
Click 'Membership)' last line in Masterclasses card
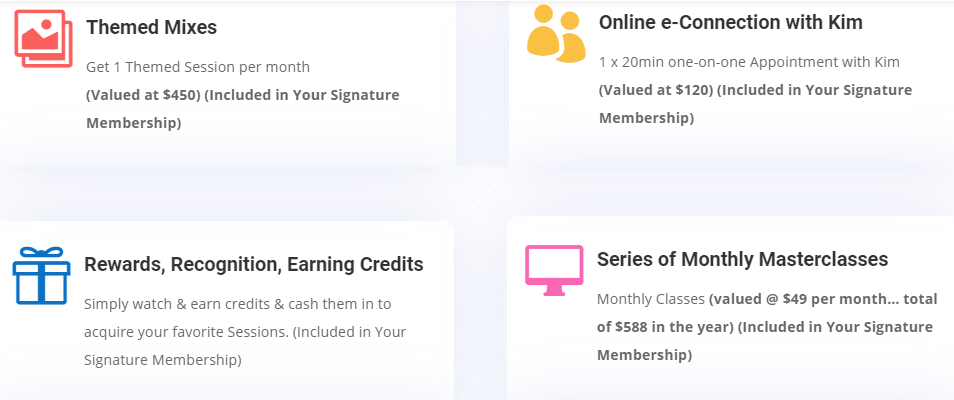pos(644,355)
